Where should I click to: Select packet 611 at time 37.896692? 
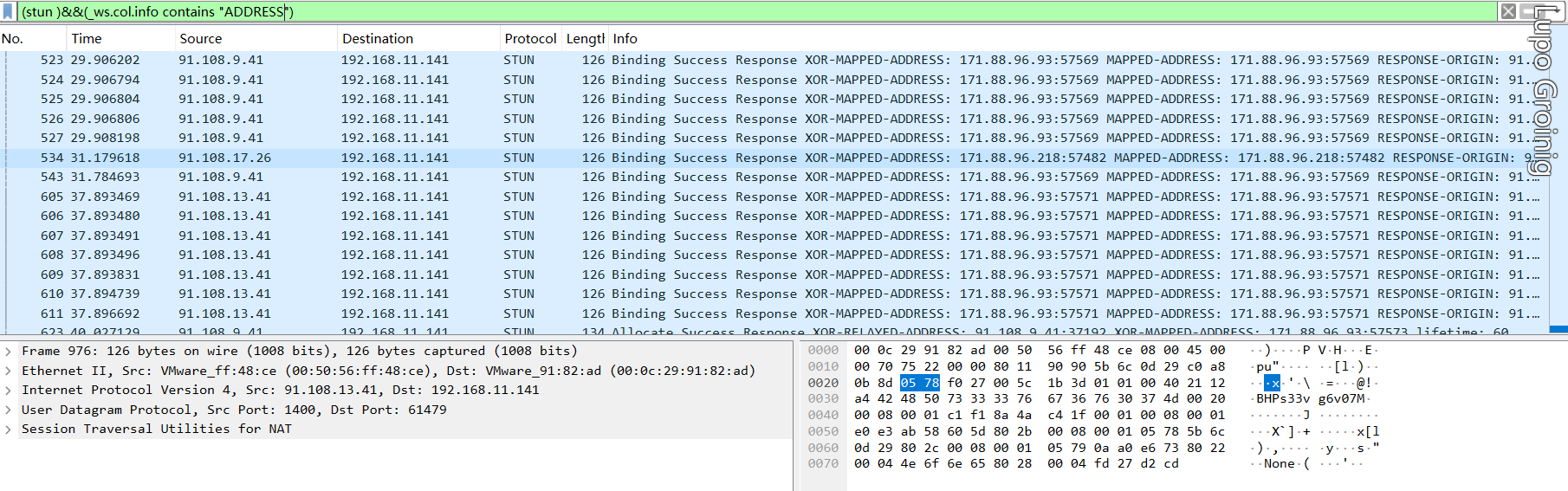(775, 313)
